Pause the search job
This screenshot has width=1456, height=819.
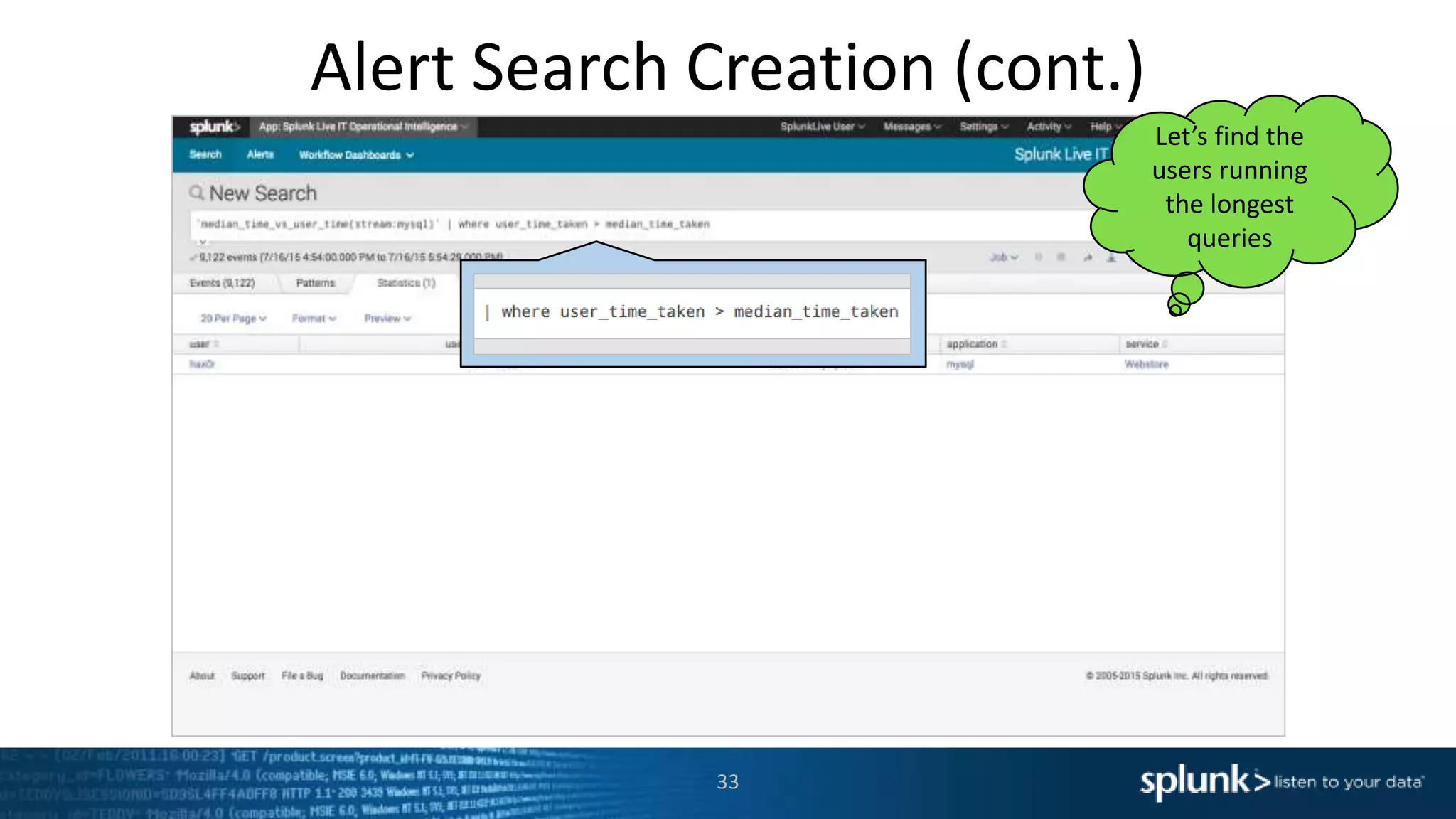[x=1039, y=257]
